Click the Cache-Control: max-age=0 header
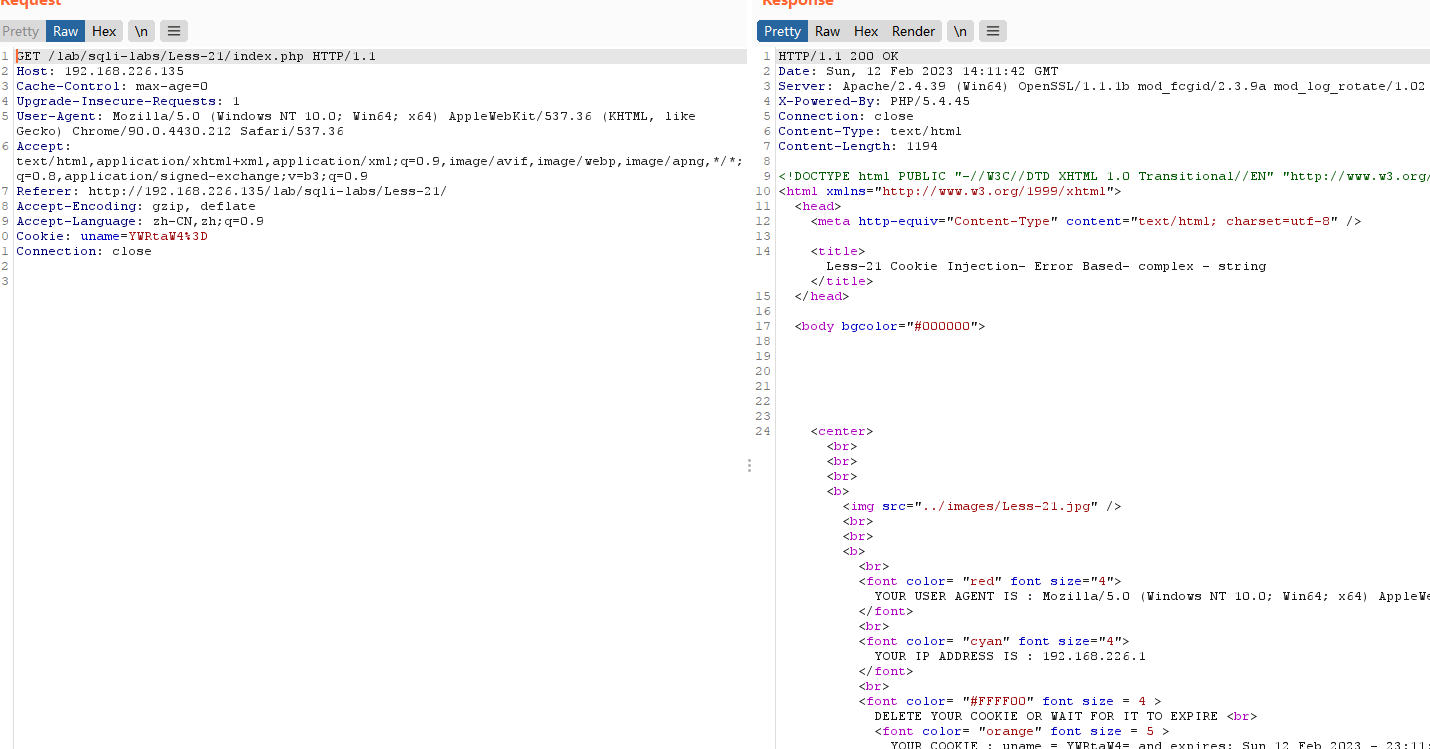Screen dimensions: 1430x749 [x=112, y=86]
